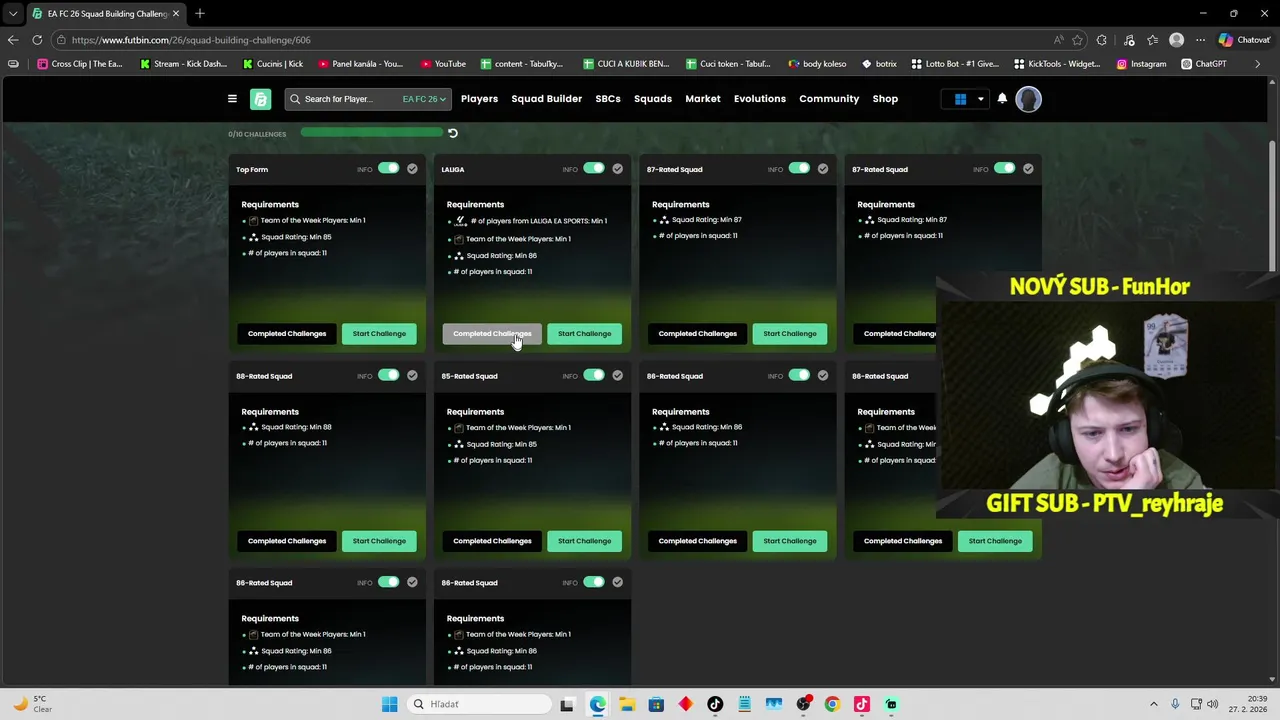View 85-Rated Squad Completed Challenges
This screenshot has height=720, width=1280.
(492, 541)
